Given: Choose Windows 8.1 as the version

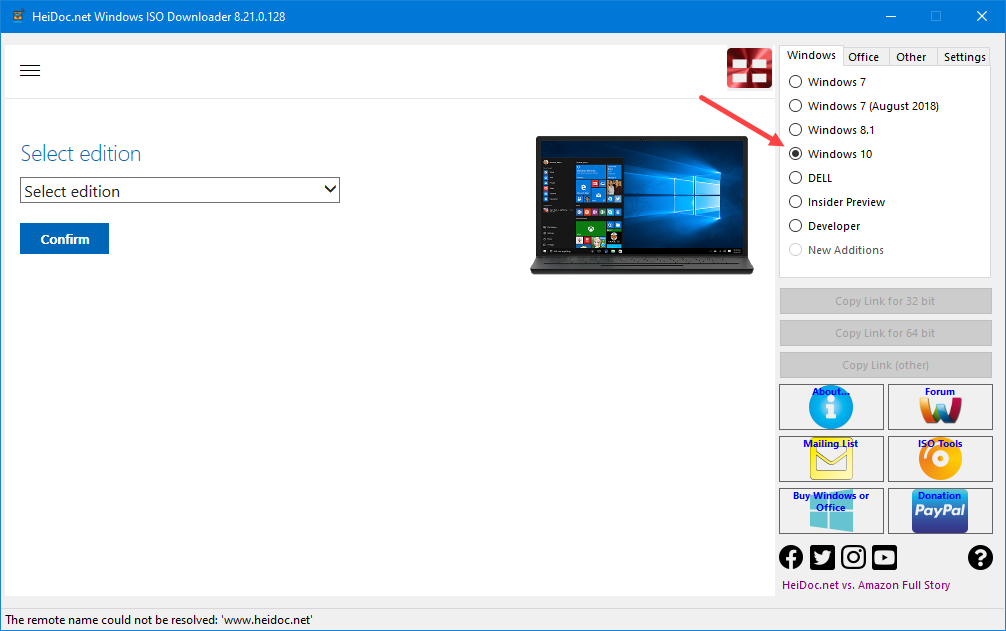Looking at the screenshot, I should coord(795,129).
